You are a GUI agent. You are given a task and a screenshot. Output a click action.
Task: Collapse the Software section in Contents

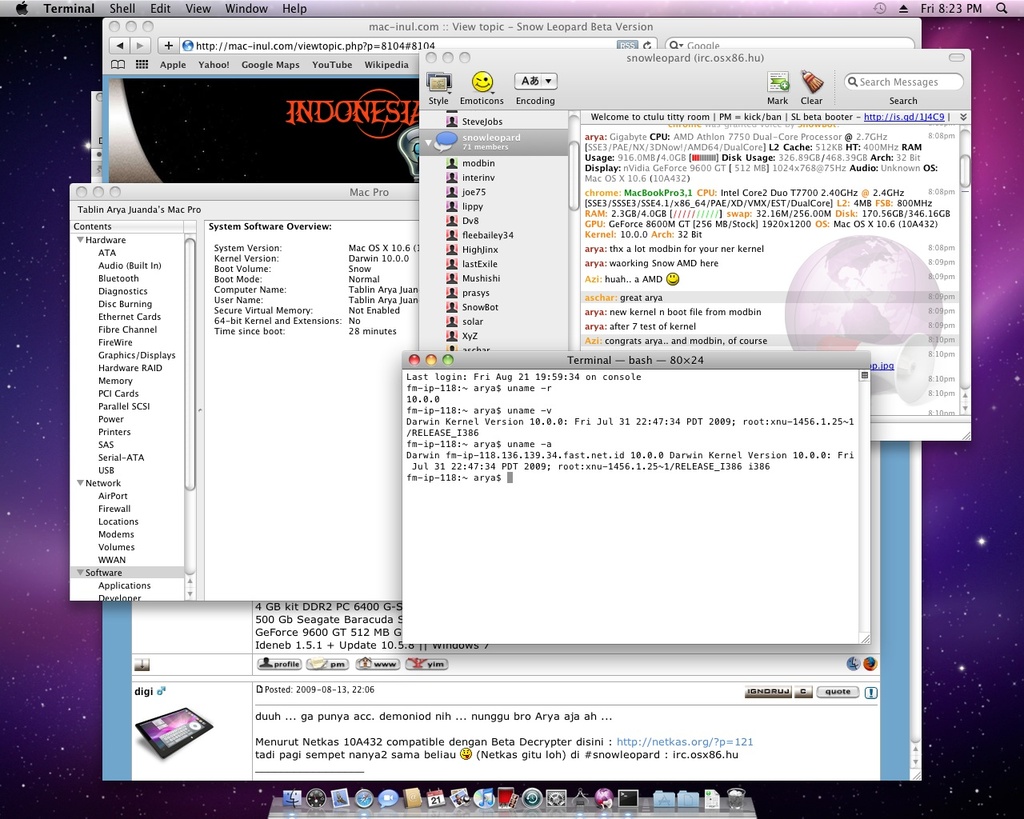tap(80, 572)
